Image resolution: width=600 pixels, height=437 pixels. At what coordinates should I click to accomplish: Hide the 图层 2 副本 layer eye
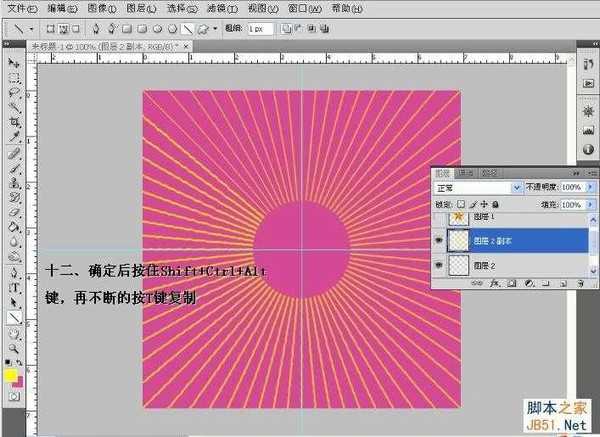439,240
